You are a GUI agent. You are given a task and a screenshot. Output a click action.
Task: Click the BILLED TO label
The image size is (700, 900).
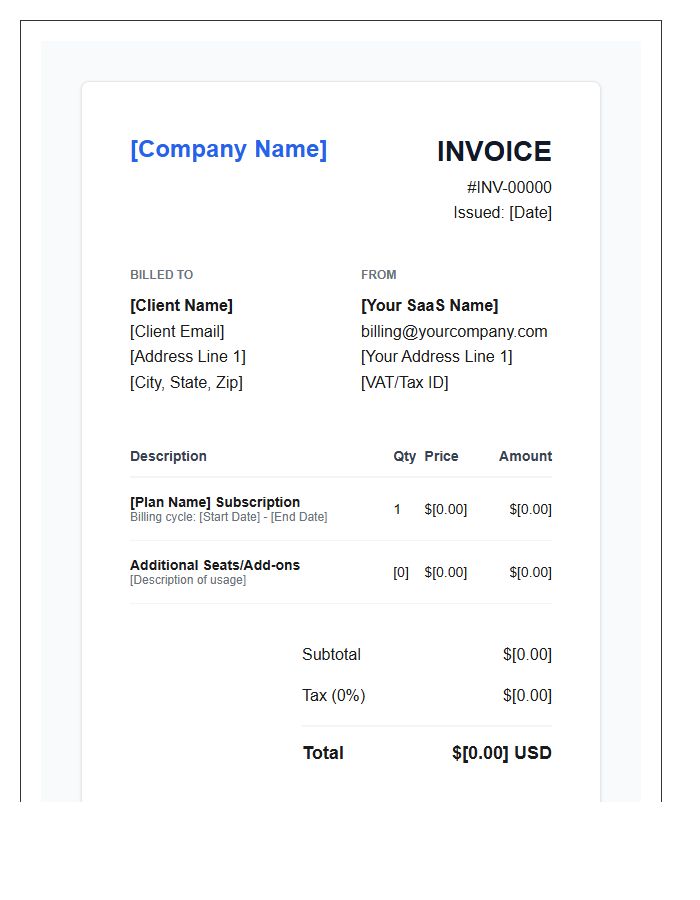click(161, 275)
